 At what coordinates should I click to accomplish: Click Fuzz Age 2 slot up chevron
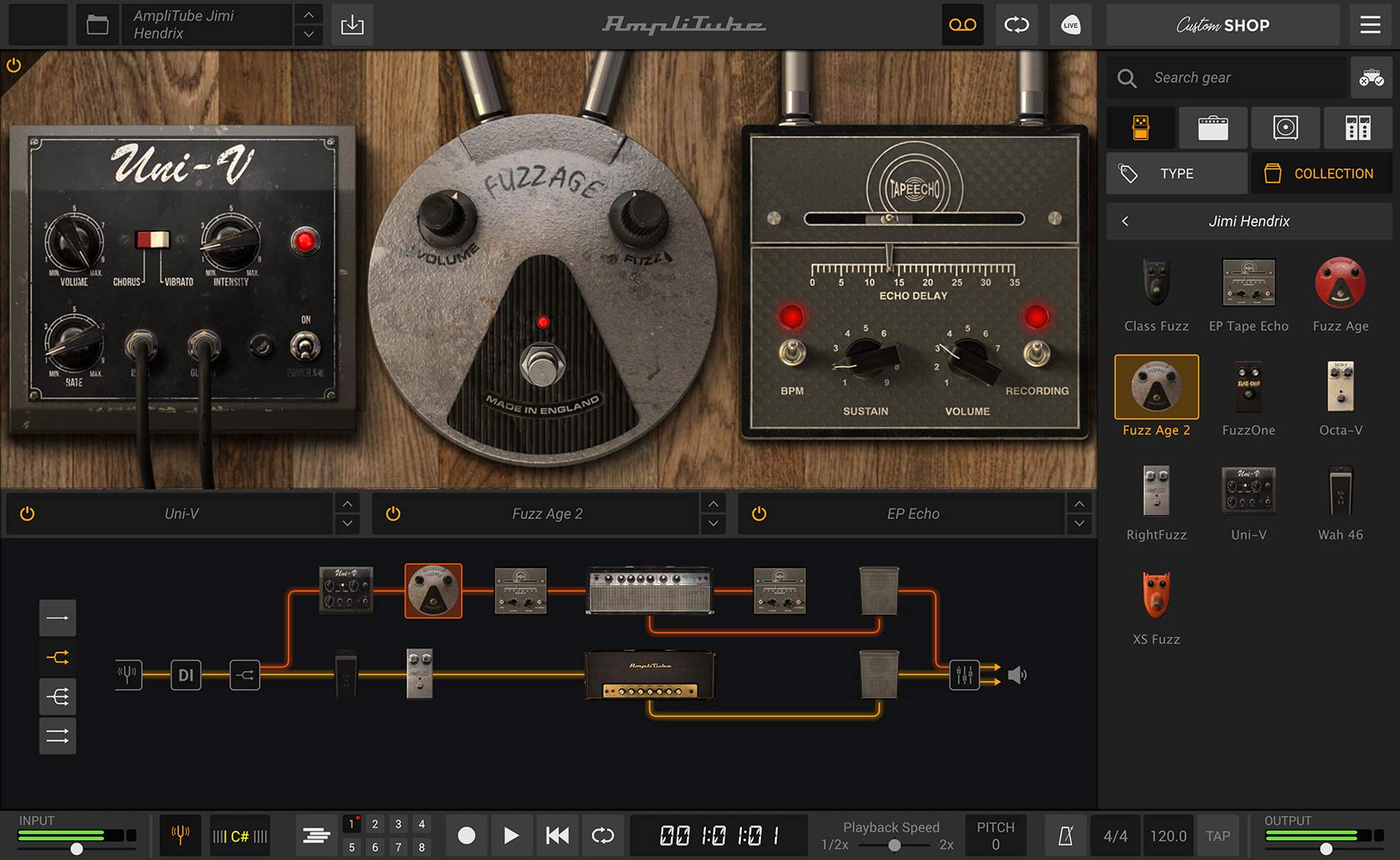click(712, 503)
